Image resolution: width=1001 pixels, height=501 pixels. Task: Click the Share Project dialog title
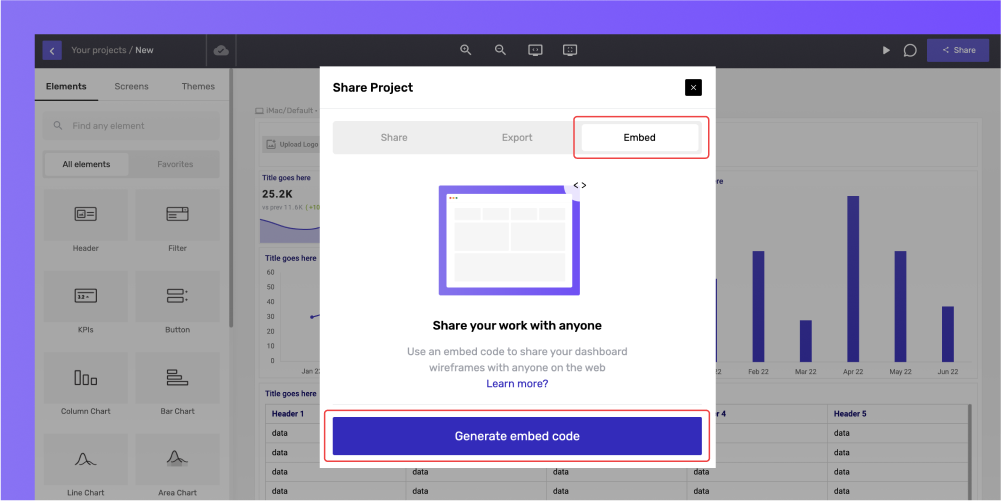373,87
